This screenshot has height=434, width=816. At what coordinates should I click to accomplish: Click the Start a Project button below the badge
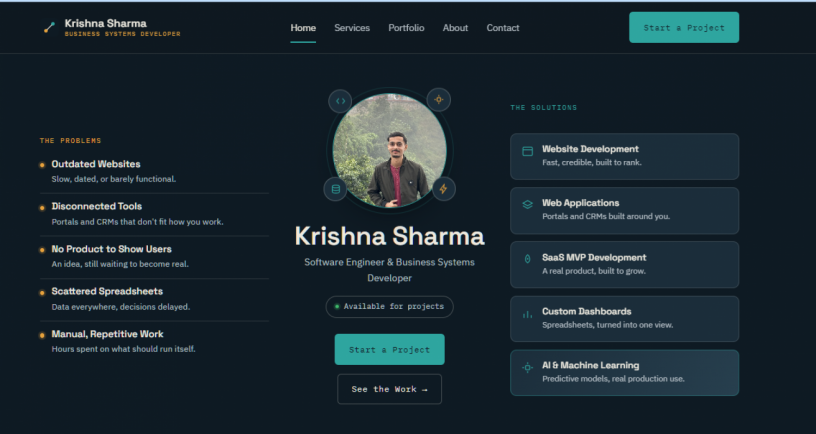pos(389,349)
